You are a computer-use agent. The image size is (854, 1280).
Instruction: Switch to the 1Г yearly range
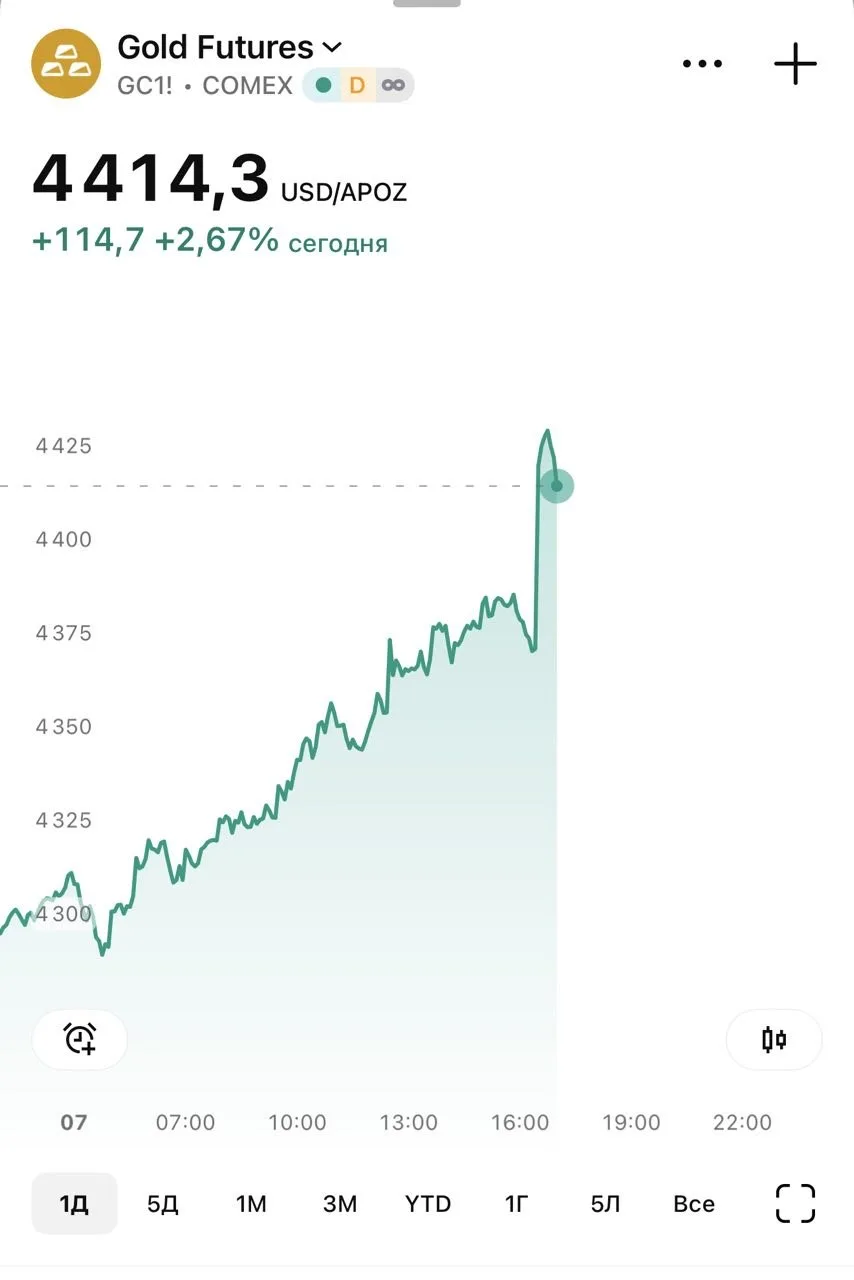click(x=516, y=1203)
